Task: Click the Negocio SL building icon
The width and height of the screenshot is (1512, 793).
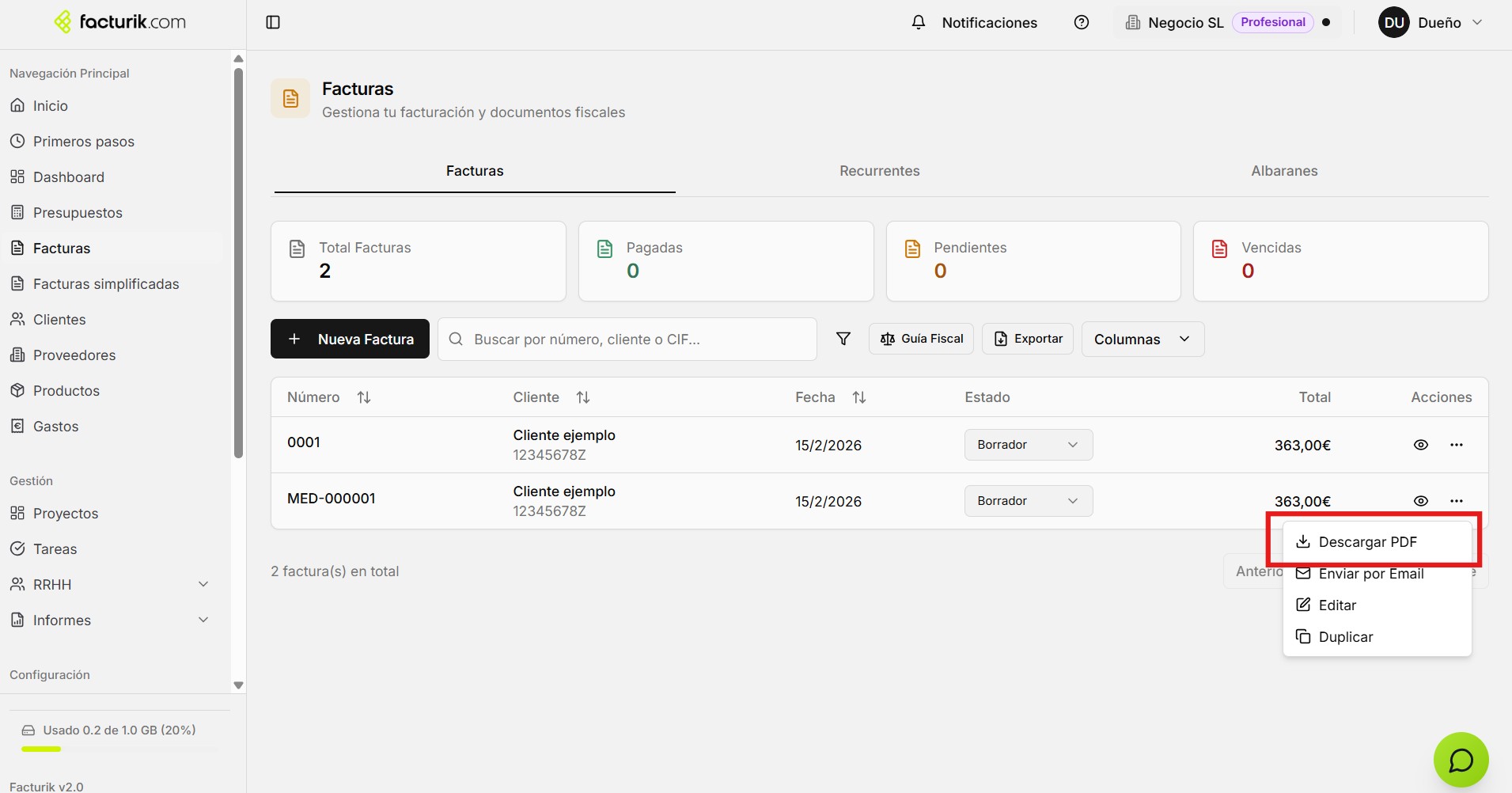Action: [x=1133, y=22]
